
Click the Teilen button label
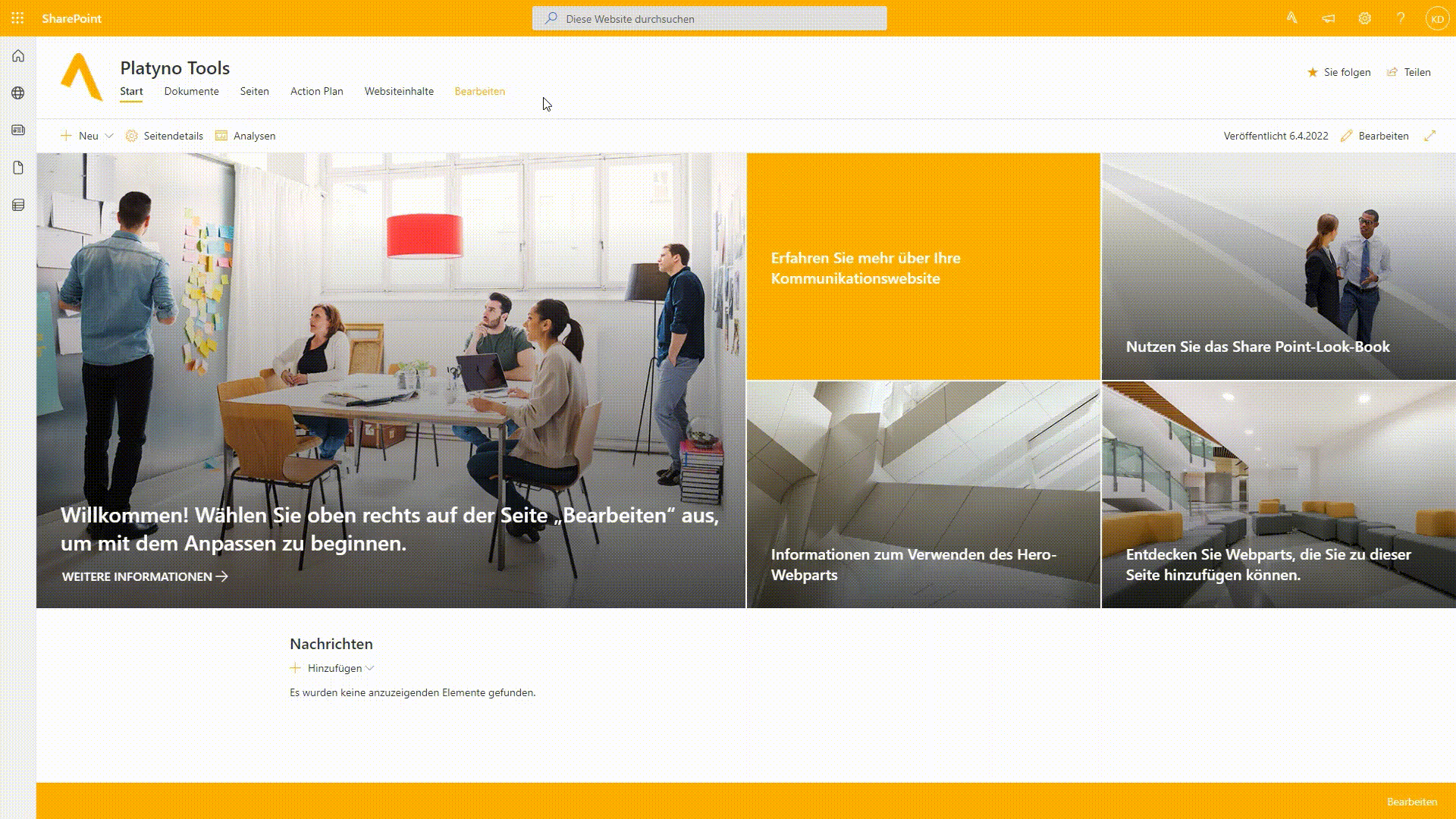(1417, 72)
